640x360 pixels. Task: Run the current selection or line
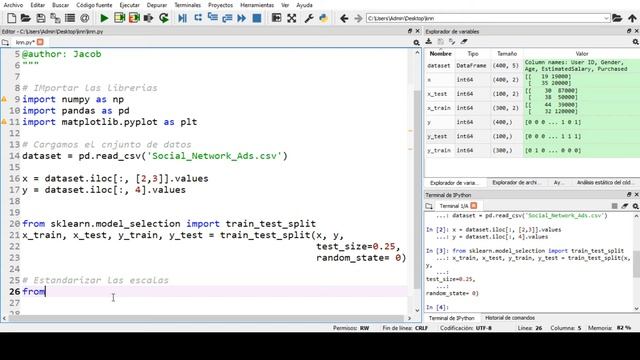tap(149, 18)
